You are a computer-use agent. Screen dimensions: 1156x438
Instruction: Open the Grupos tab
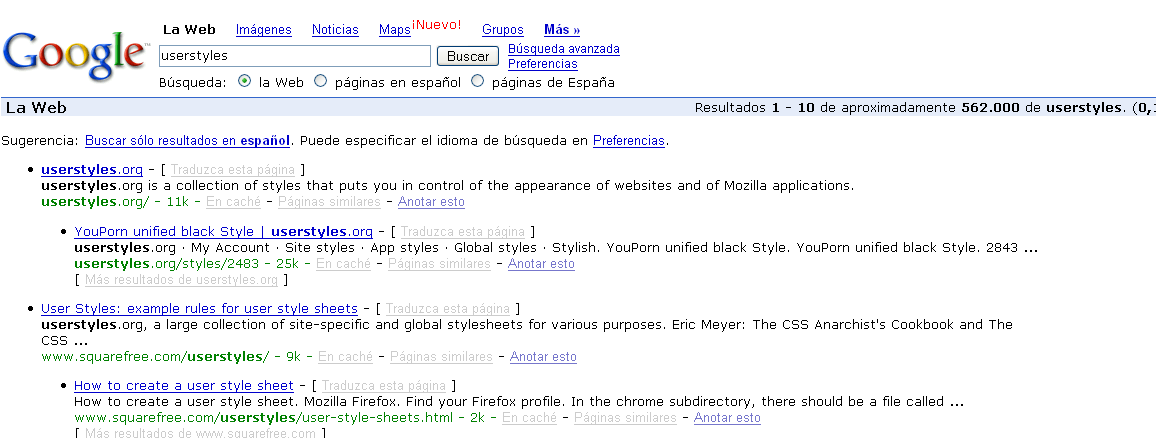click(x=503, y=29)
